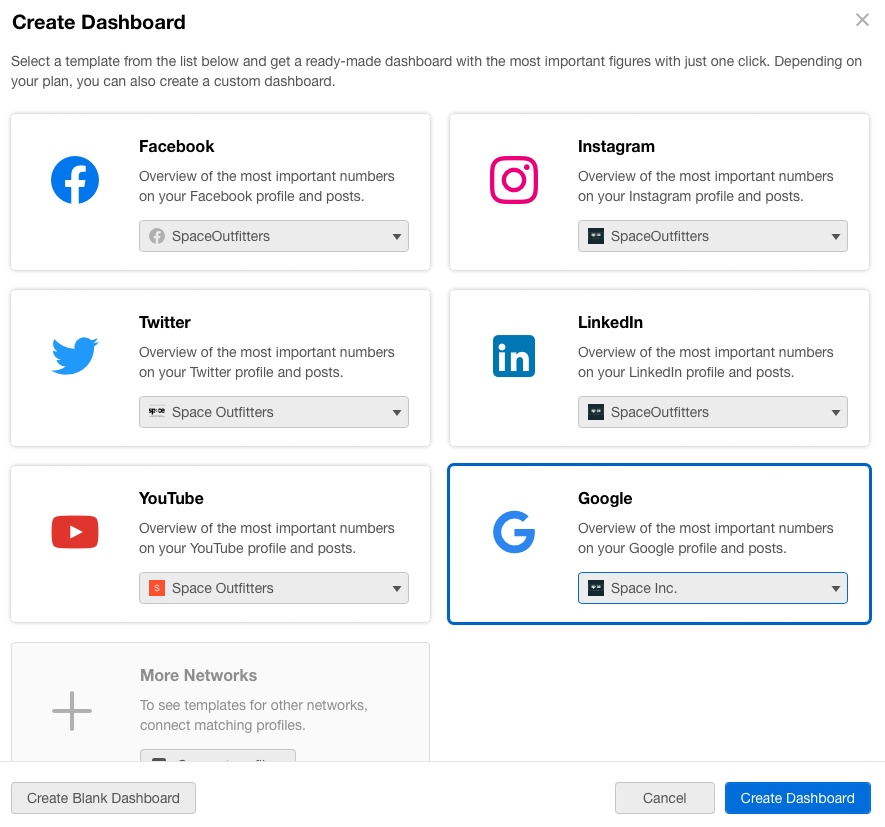
Task: Select the Instagram template title
Action: point(616,146)
